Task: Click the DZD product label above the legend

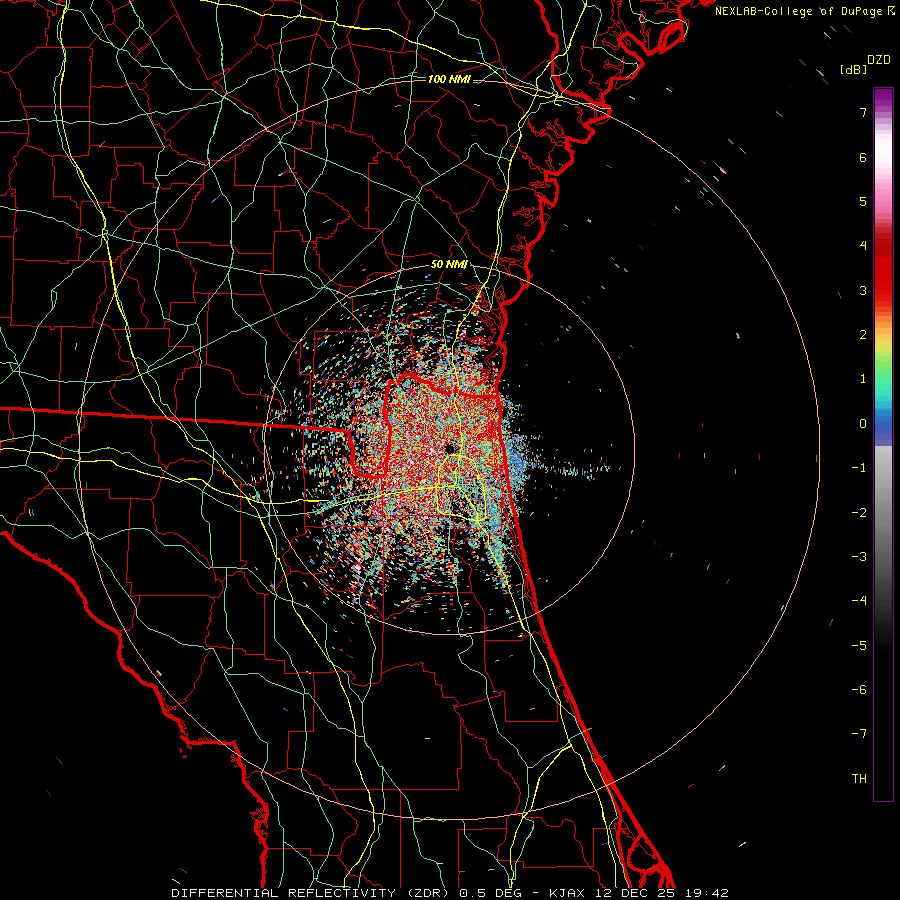Action: [879, 60]
